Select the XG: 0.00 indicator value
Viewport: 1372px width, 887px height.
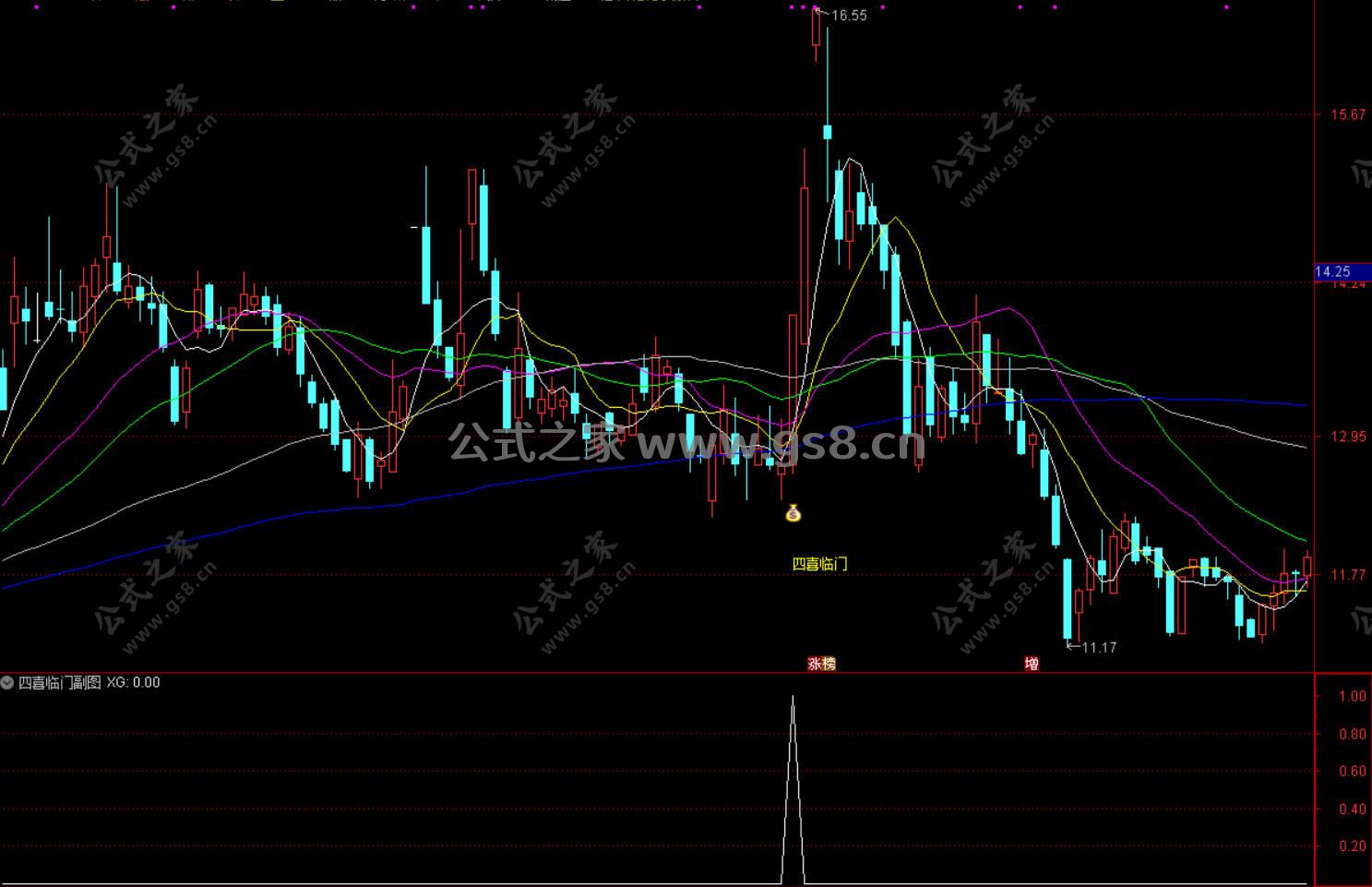pyautogui.click(x=133, y=683)
